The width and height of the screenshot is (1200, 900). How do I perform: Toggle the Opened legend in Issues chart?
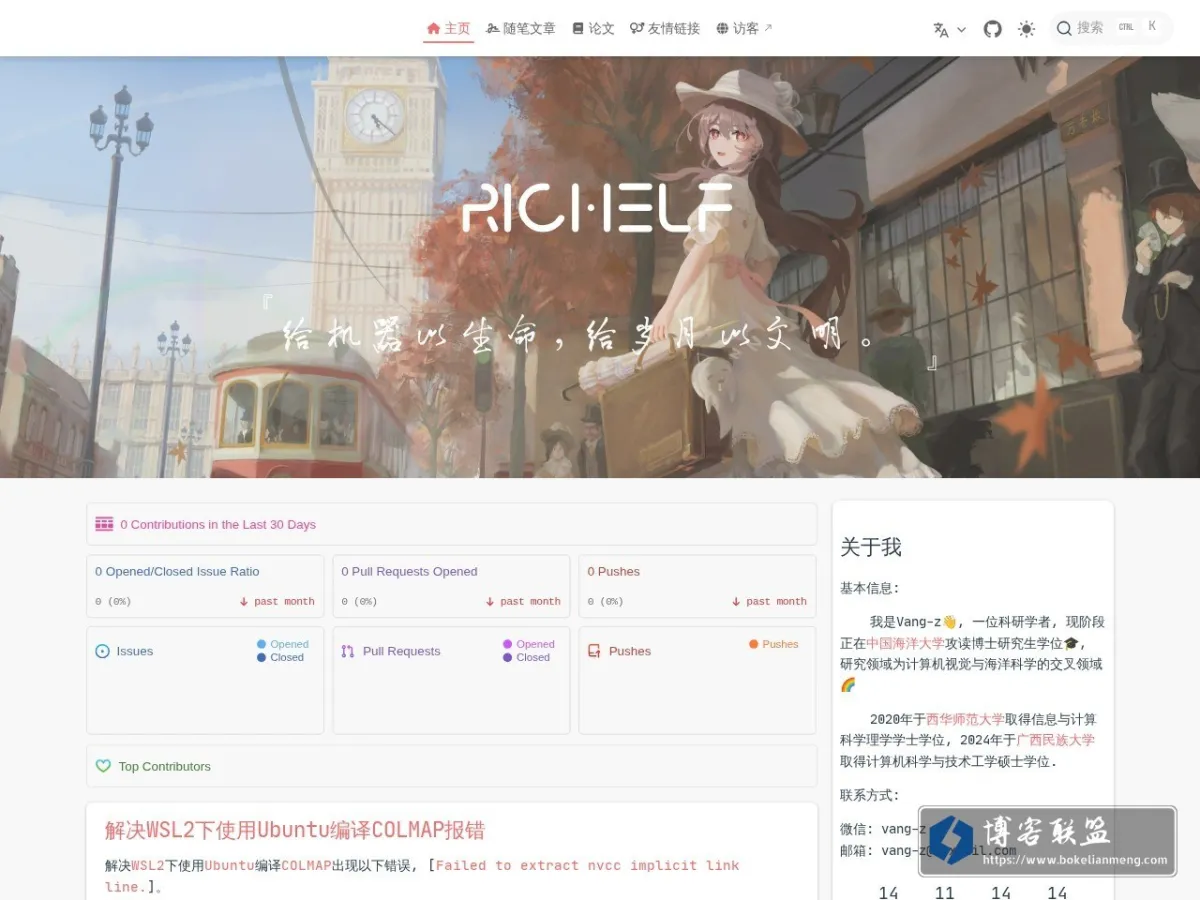click(x=283, y=644)
